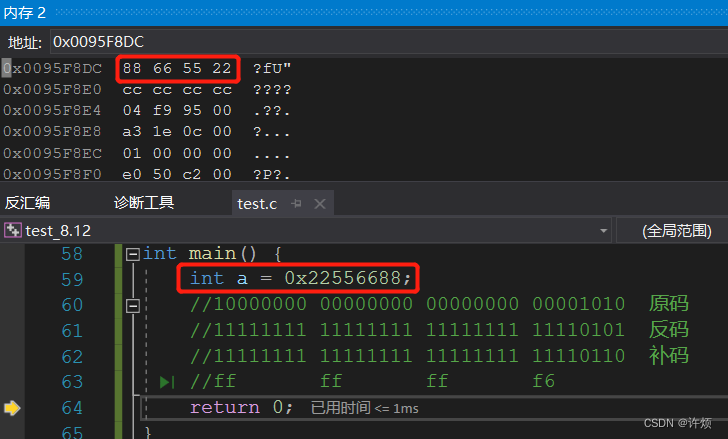Switch to the 反汇编 tab
Viewport: 728px width, 439px height.
click(x=27, y=203)
